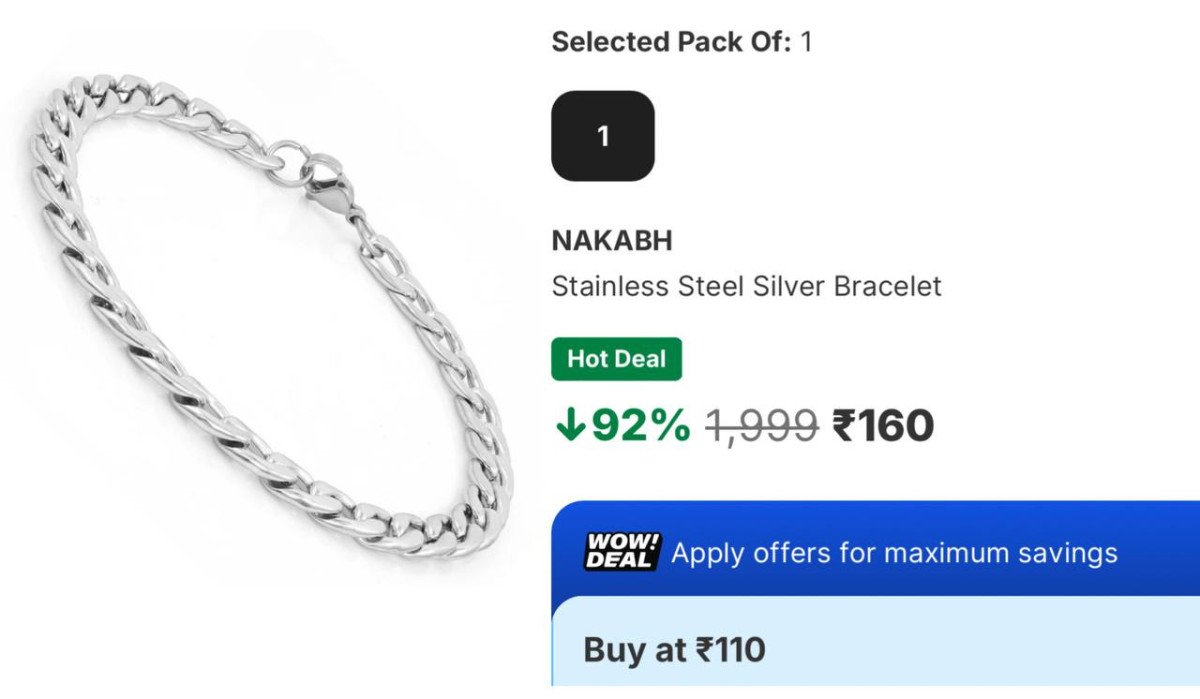1200x699 pixels.
Task: Click Apply offers for maximum savings
Action: click(x=895, y=552)
